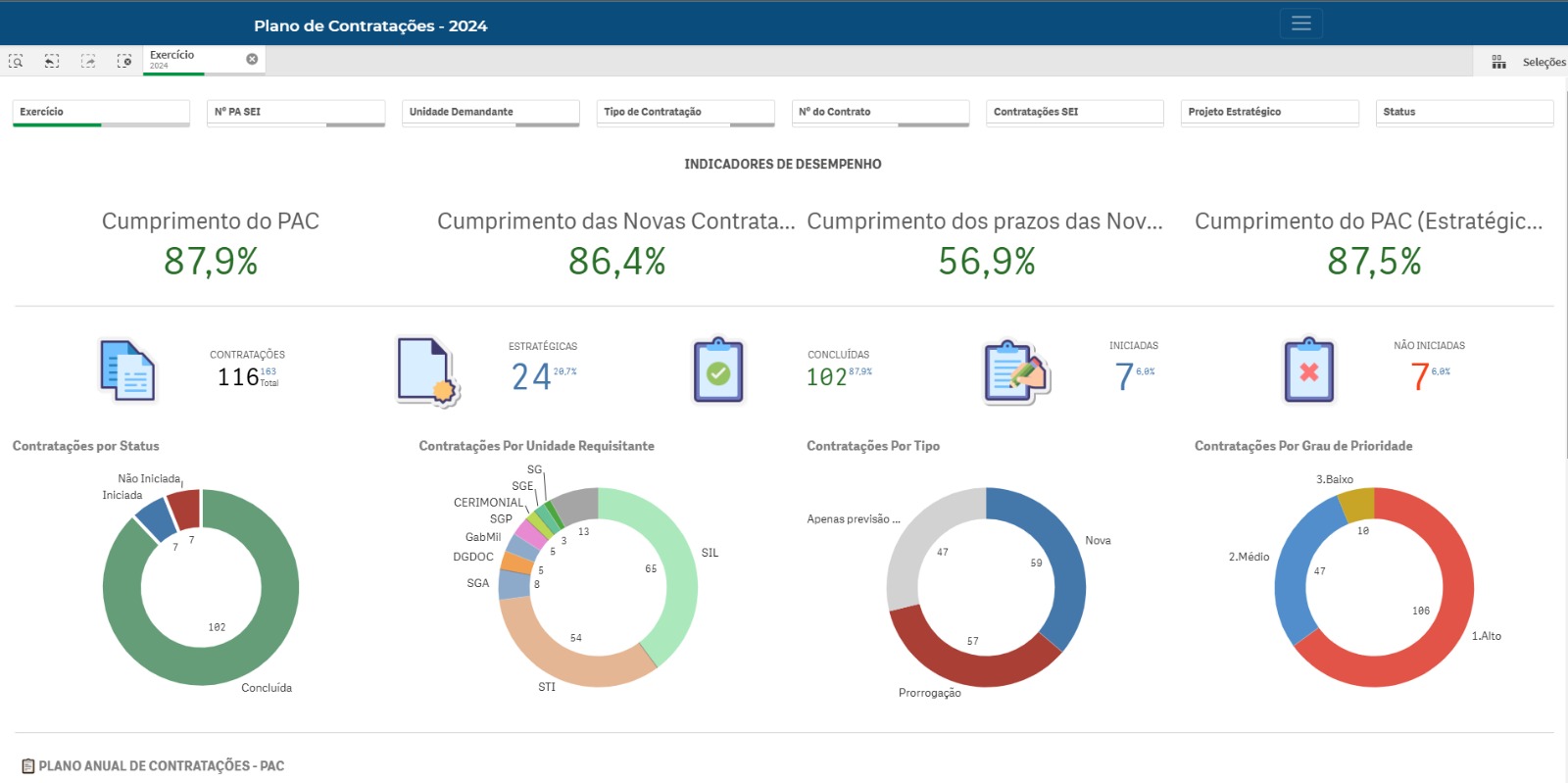The height and width of the screenshot is (783, 1568).
Task: Click the red 7 não iniciadas value
Action: (1419, 377)
